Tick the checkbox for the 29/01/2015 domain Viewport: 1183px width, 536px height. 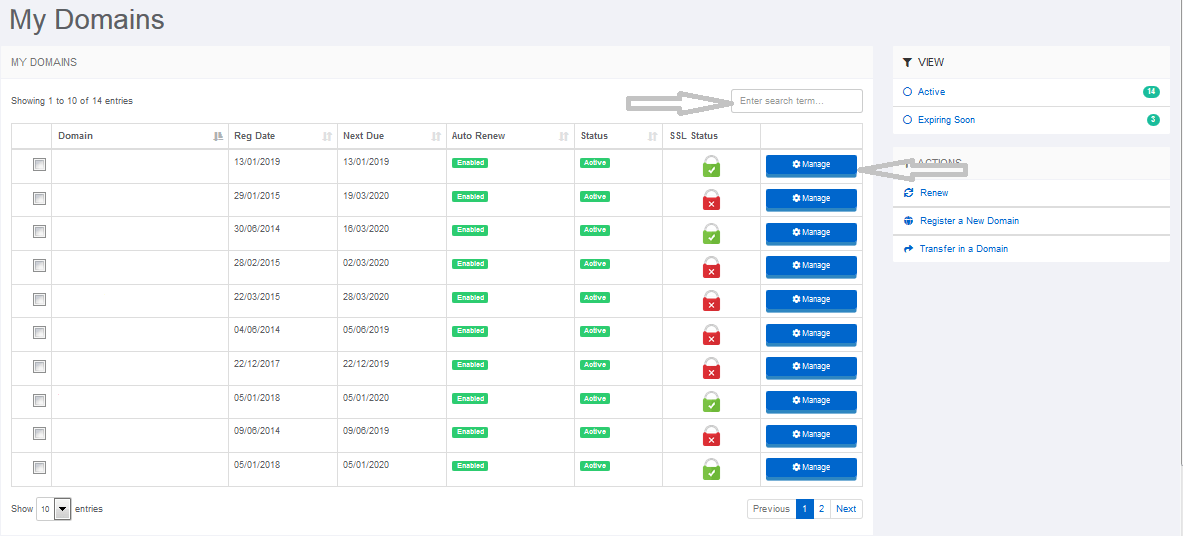39,199
